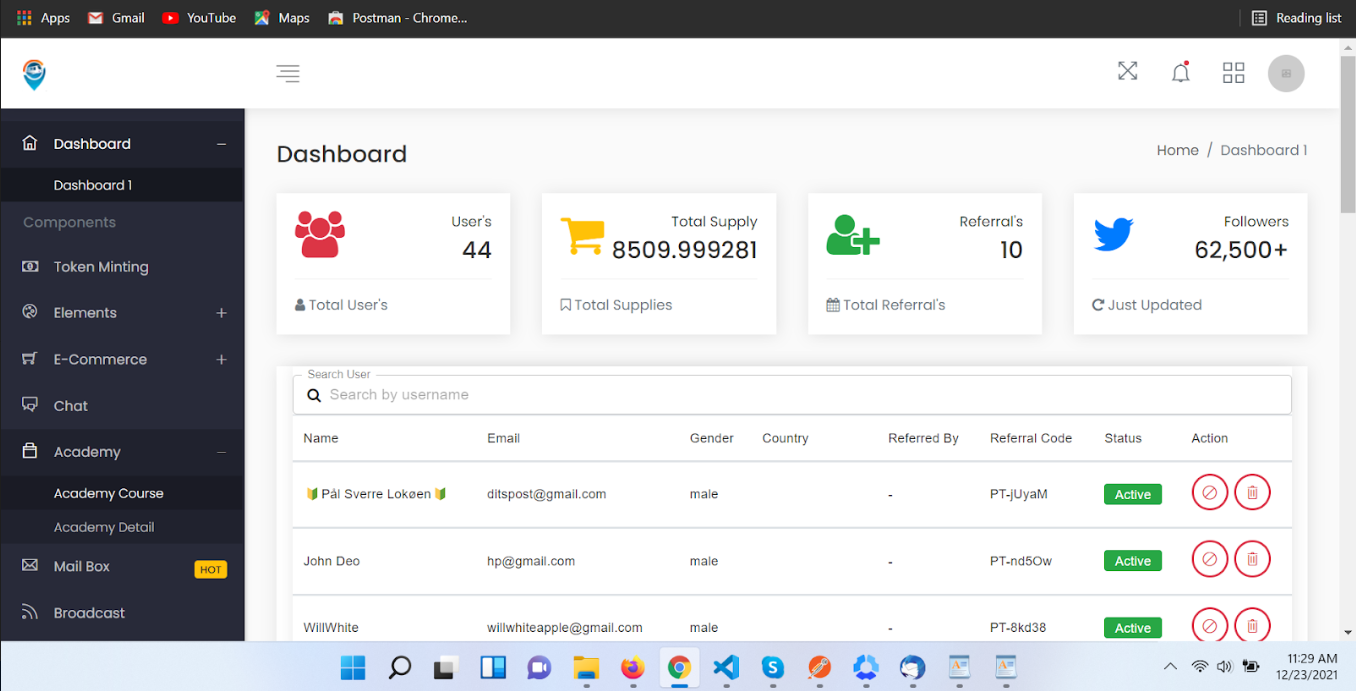Viewport: 1356px width, 691px height.
Task: Click Active status for John Deo
Action: click(x=1133, y=561)
